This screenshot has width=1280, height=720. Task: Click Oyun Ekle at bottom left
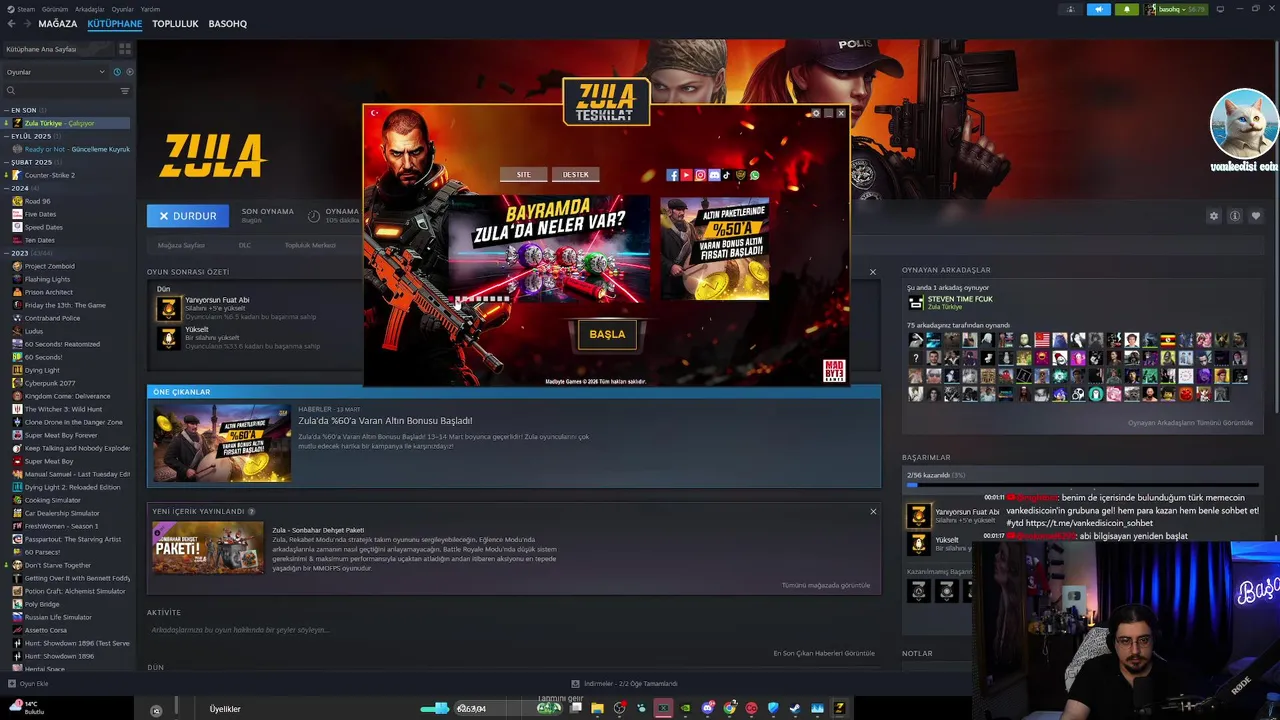click(x=28, y=684)
